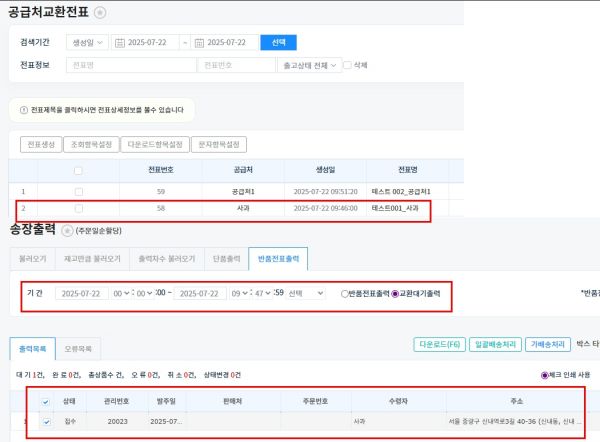Open the 오류목록 tab

click(x=78, y=349)
